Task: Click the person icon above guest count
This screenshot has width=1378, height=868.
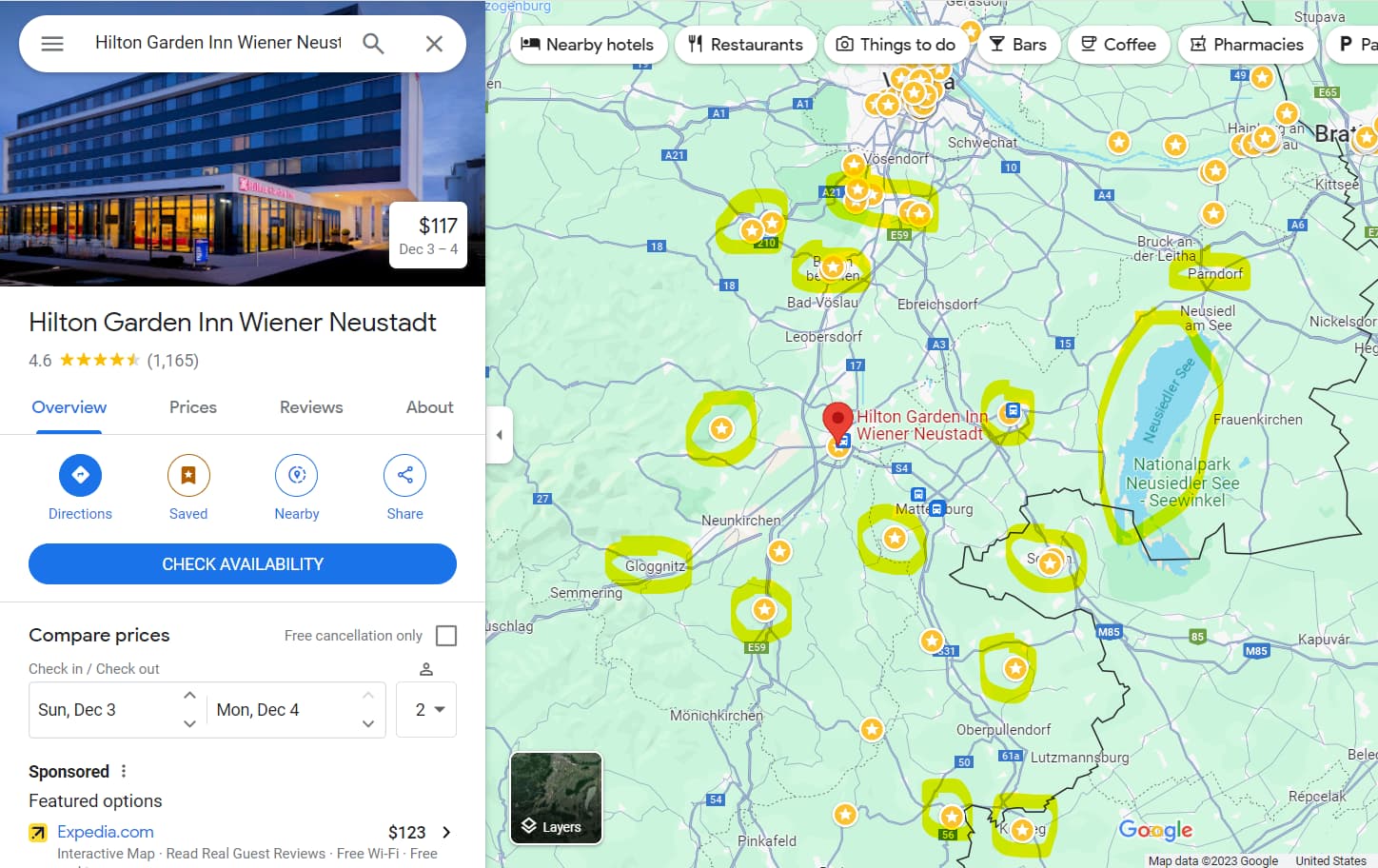Action: (x=426, y=669)
